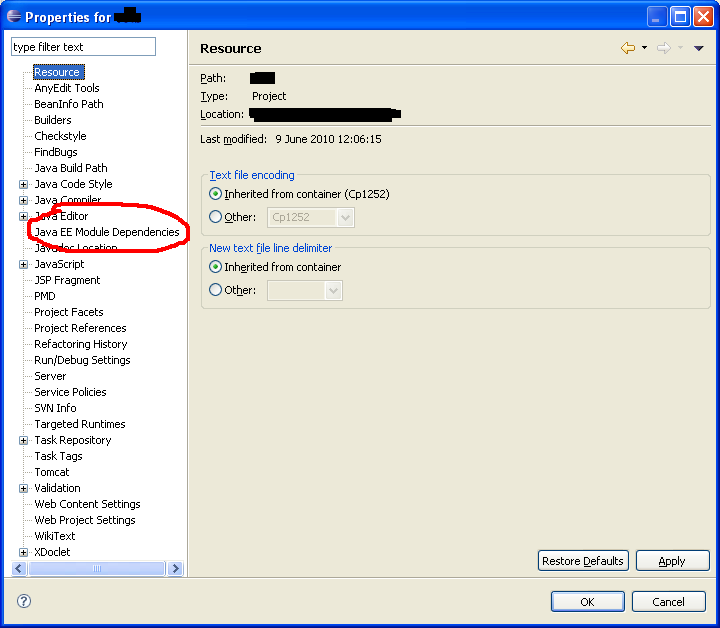Open back history dropdown arrow
Image resolution: width=720 pixels, height=628 pixels.
[644, 48]
